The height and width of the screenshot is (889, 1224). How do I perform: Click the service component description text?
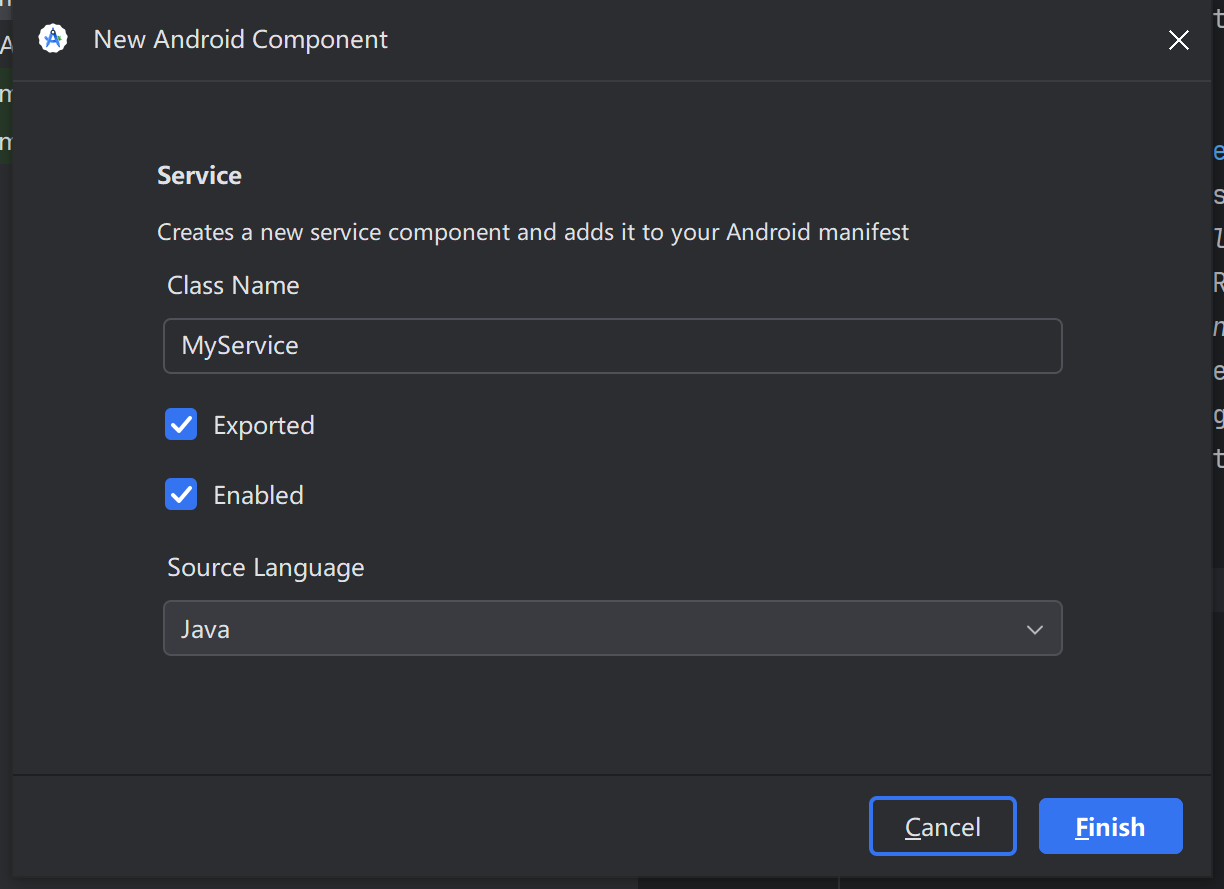pos(533,232)
